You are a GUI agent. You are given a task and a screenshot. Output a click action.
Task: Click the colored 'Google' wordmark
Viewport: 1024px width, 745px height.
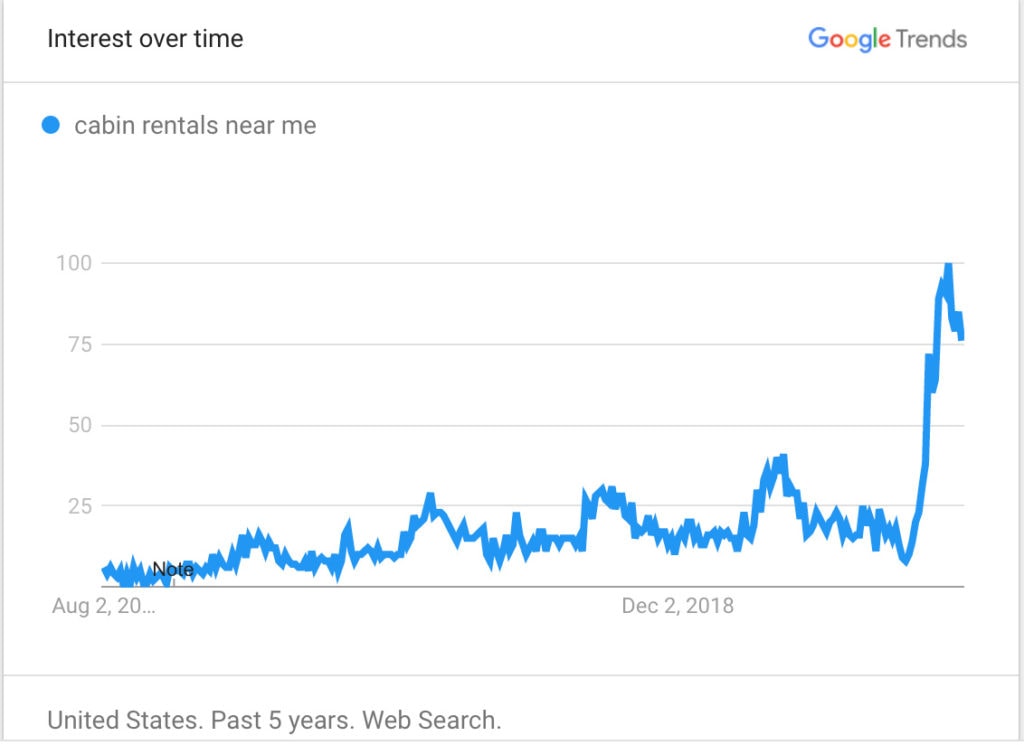849,40
